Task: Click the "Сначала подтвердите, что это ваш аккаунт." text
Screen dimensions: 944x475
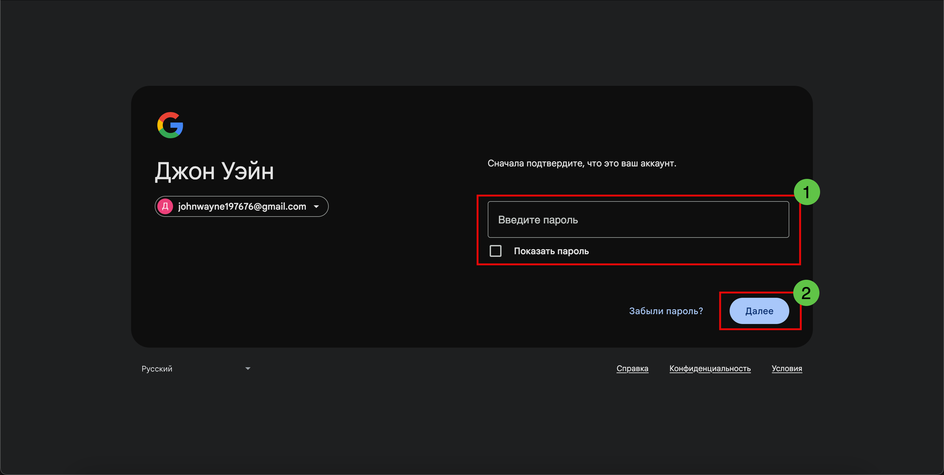Action: coord(582,163)
